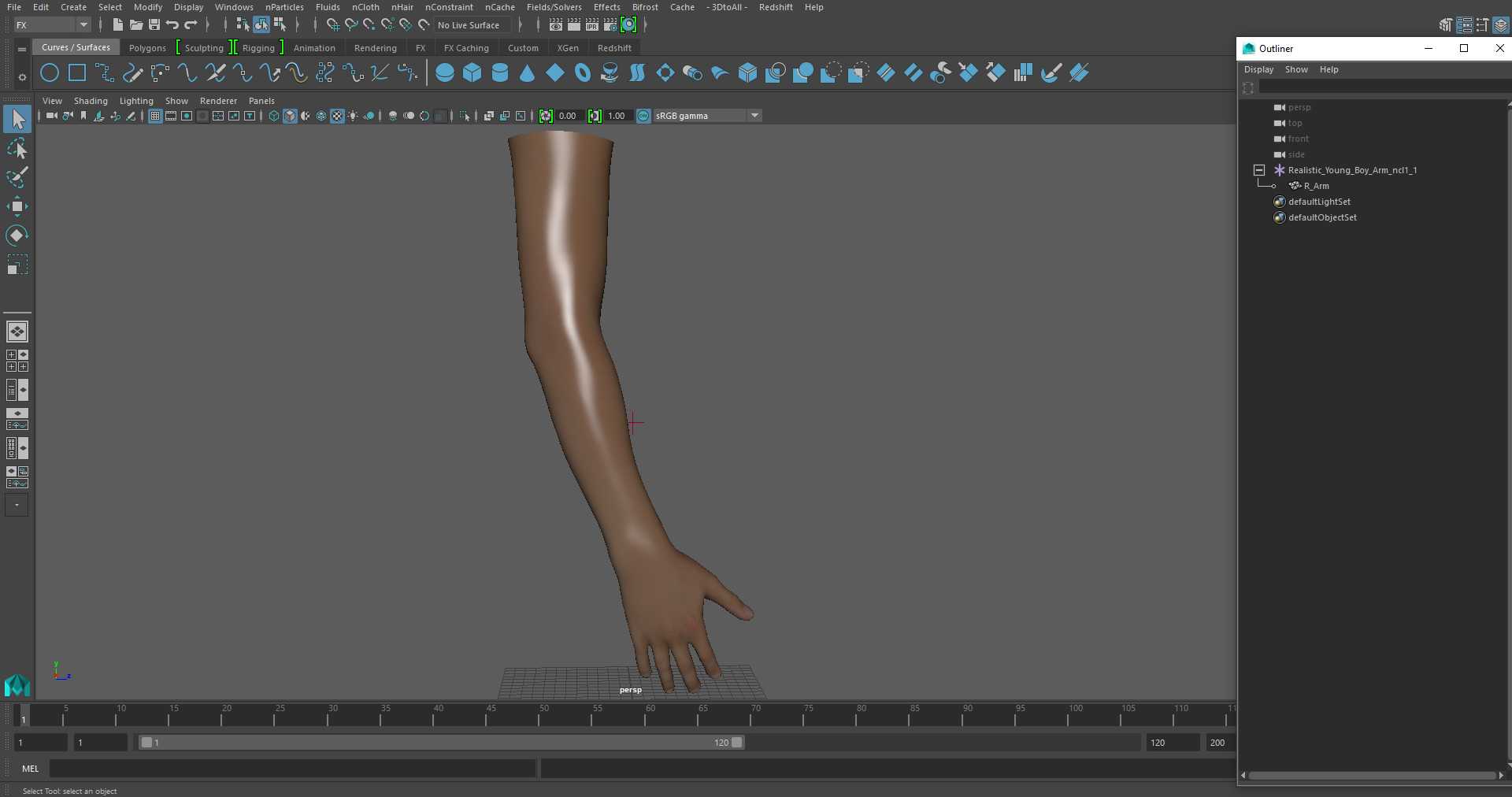Open the viewport Shading menu
This screenshot has width=1512, height=797.
91,101
